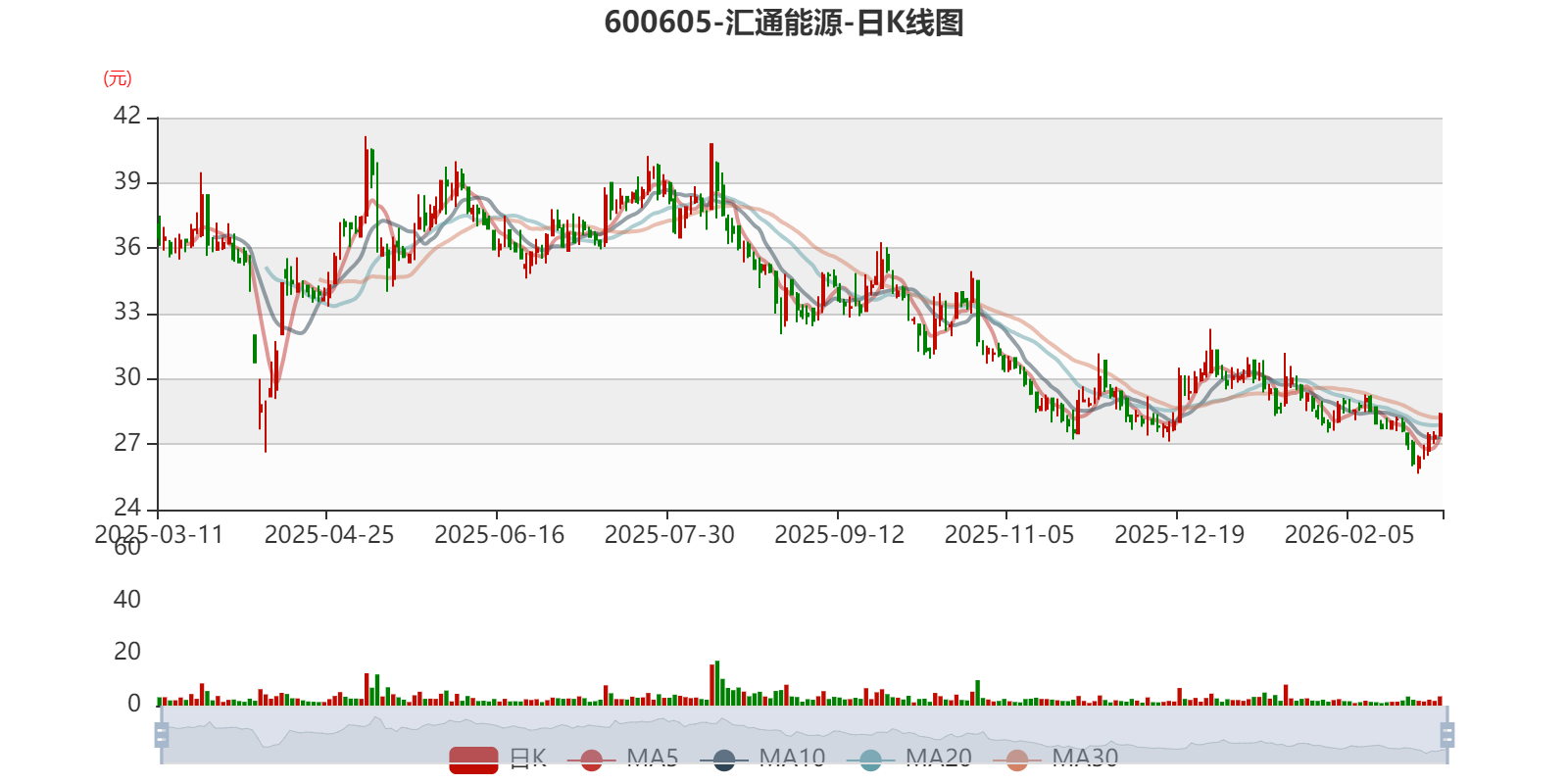Click the 42 price axis label
1568x784 pixels.
[x=127, y=116]
